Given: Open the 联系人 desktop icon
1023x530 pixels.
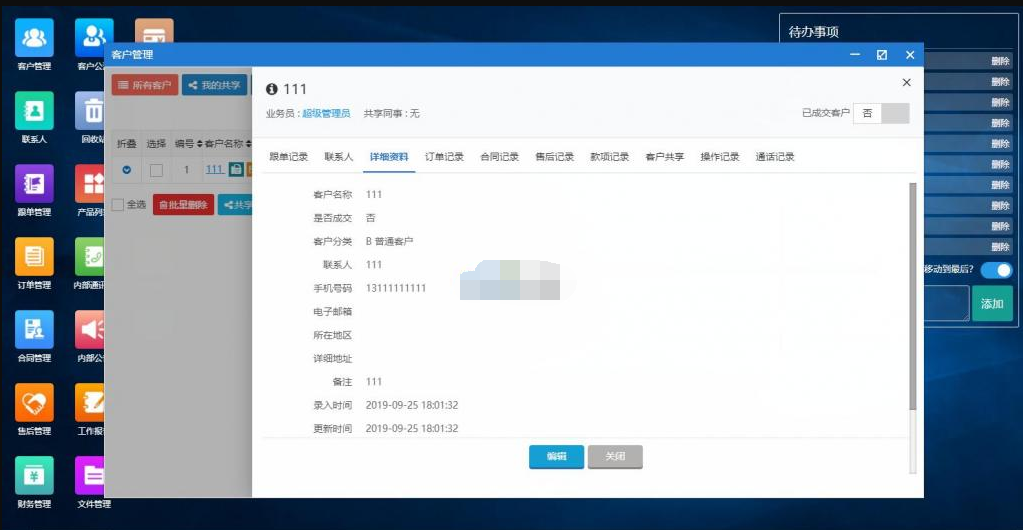Looking at the screenshot, I should click(34, 111).
